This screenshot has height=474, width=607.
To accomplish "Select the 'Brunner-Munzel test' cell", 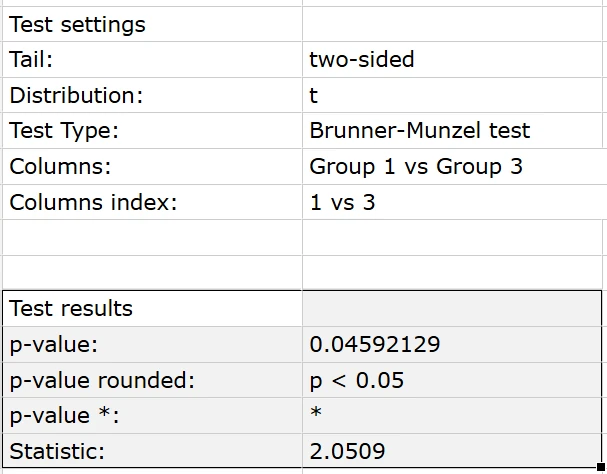I will pyautogui.click(x=452, y=131).
